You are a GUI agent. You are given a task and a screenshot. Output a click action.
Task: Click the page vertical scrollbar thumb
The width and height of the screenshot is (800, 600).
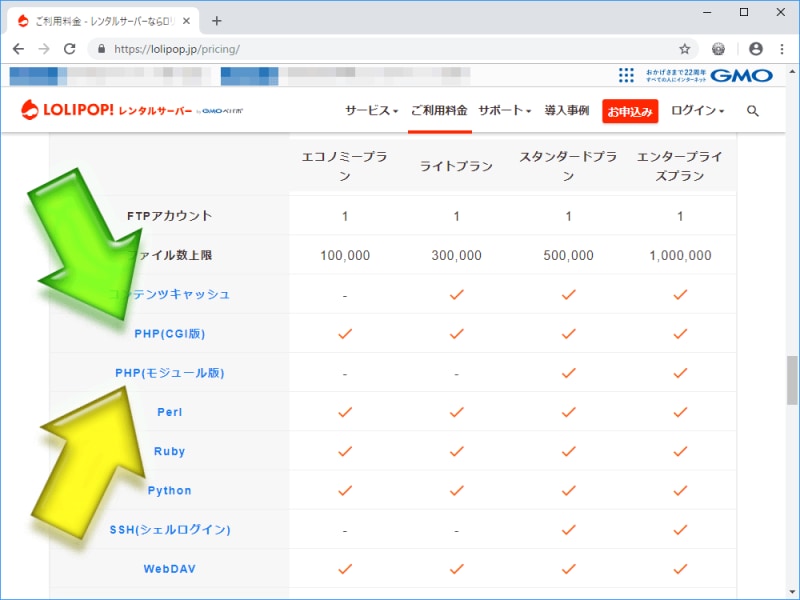pos(792,381)
